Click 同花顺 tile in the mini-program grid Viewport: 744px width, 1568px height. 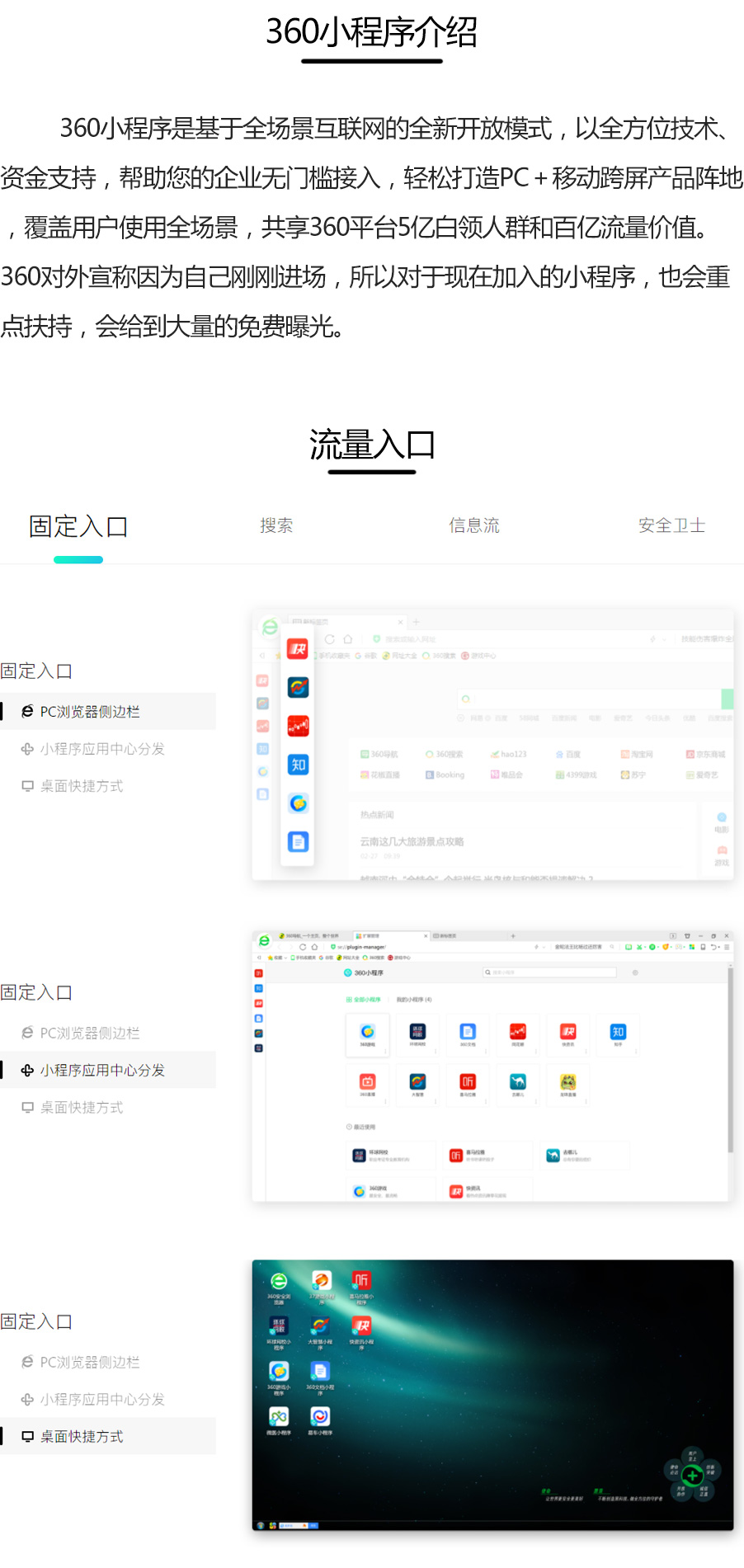(x=518, y=1035)
